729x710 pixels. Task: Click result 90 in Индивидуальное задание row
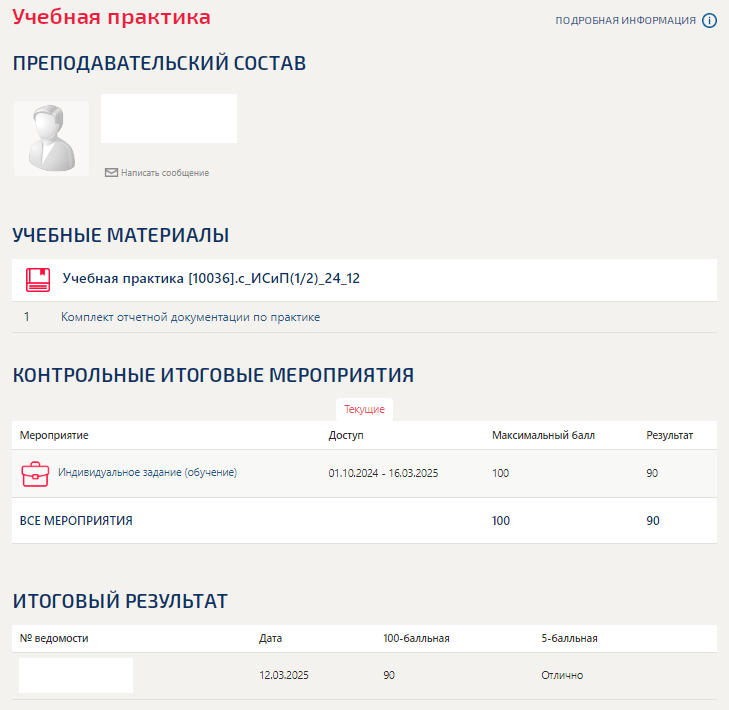pos(652,473)
